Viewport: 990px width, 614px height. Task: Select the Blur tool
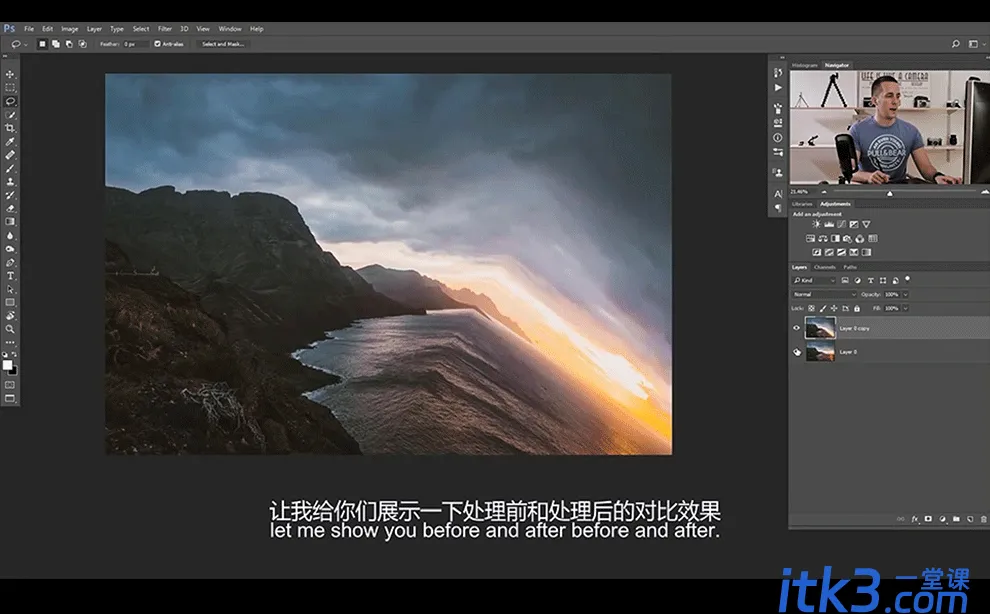[10, 236]
